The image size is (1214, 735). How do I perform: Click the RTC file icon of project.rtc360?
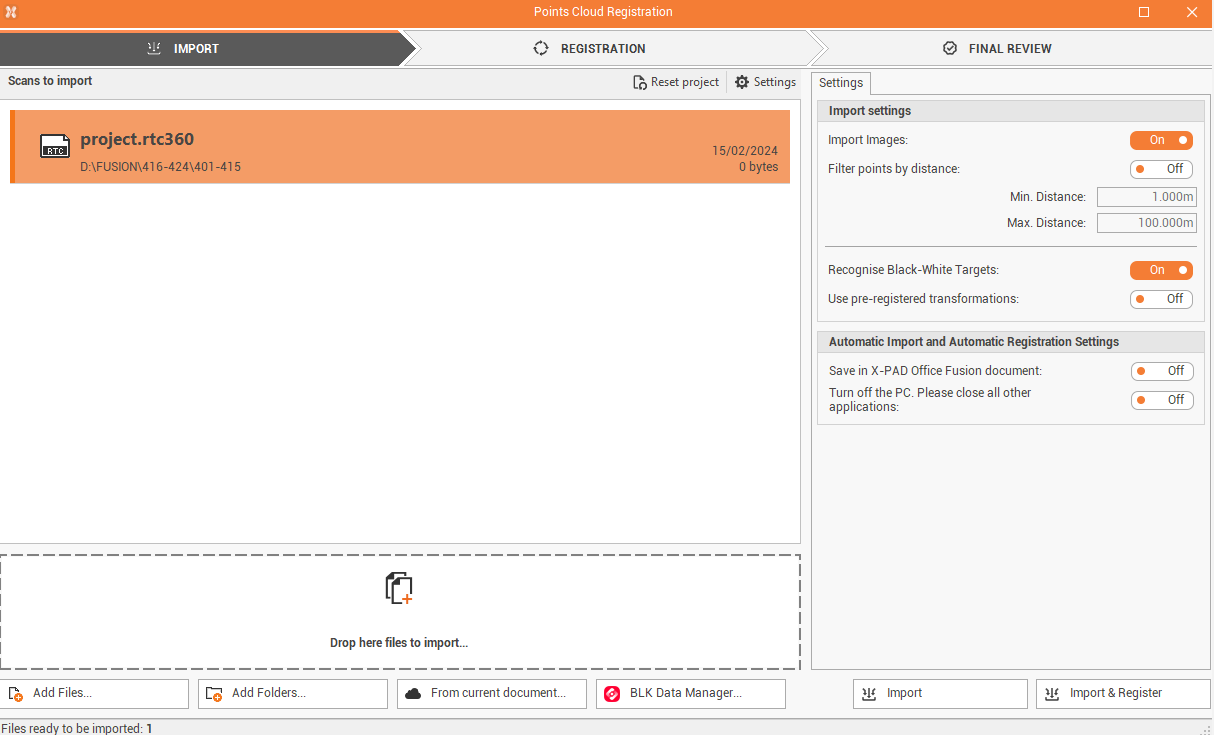[x=55, y=146]
